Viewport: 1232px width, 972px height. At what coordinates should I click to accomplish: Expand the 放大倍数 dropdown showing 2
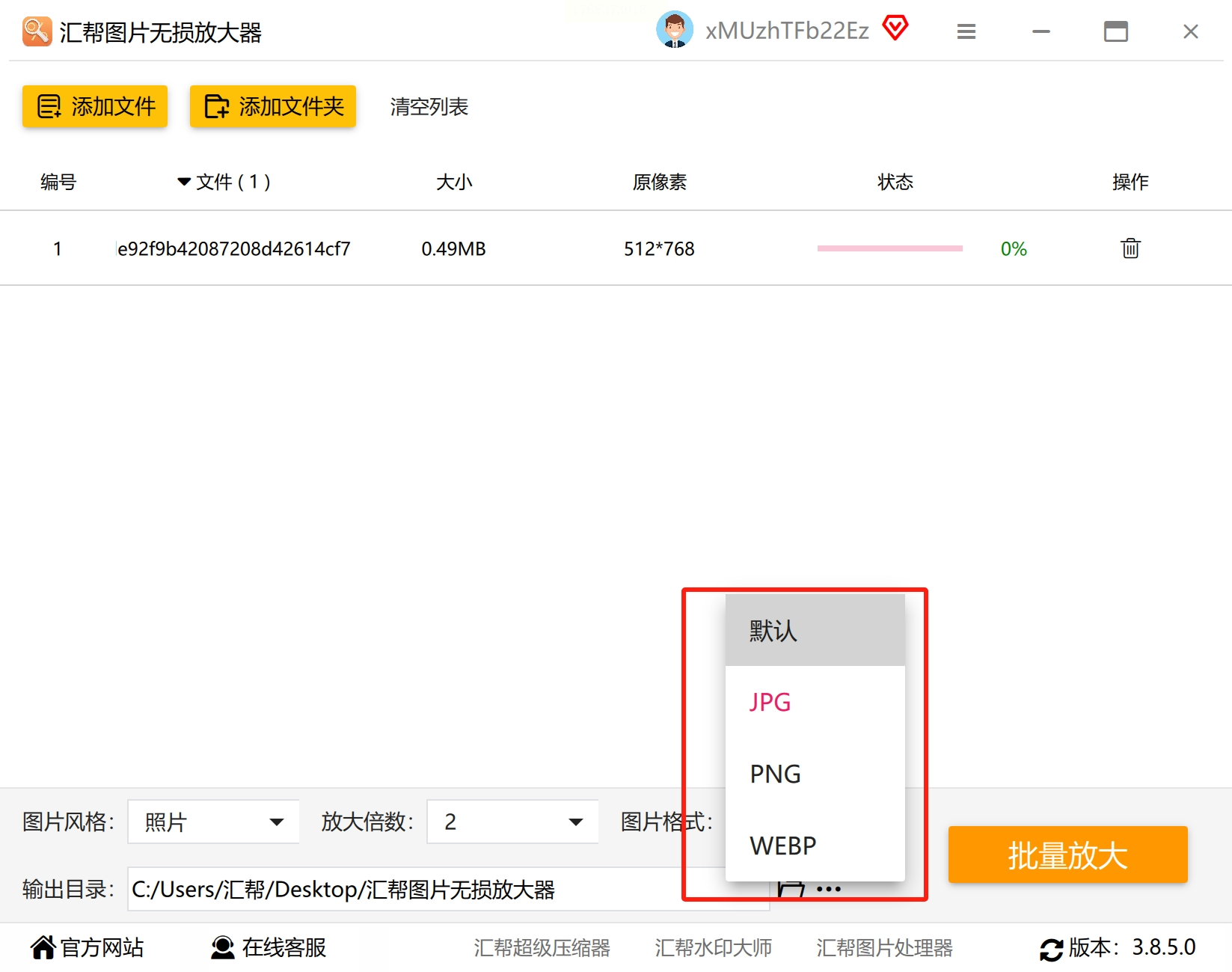[512, 822]
